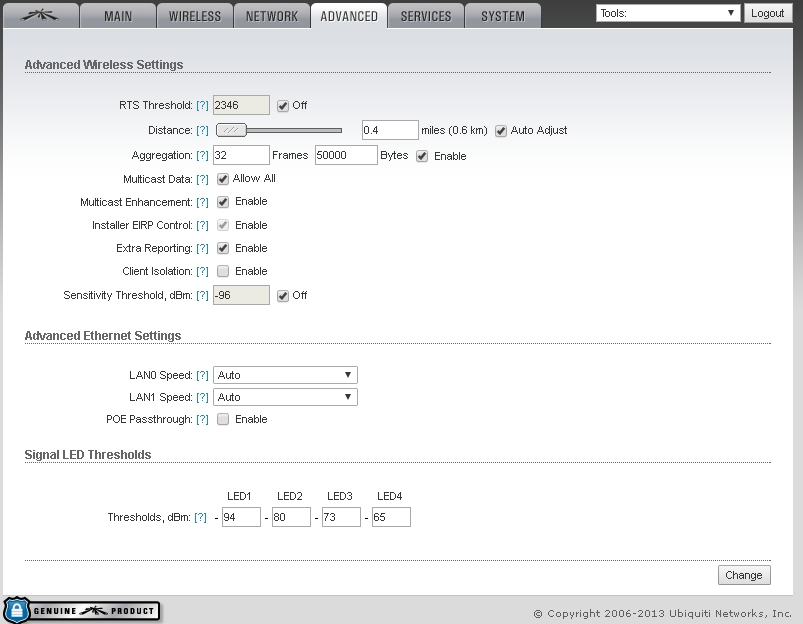Viewport: 803px width, 624px height.
Task: Switch to the WIRELESS tab
Action: pyautogui.click(x=195, y=16)
